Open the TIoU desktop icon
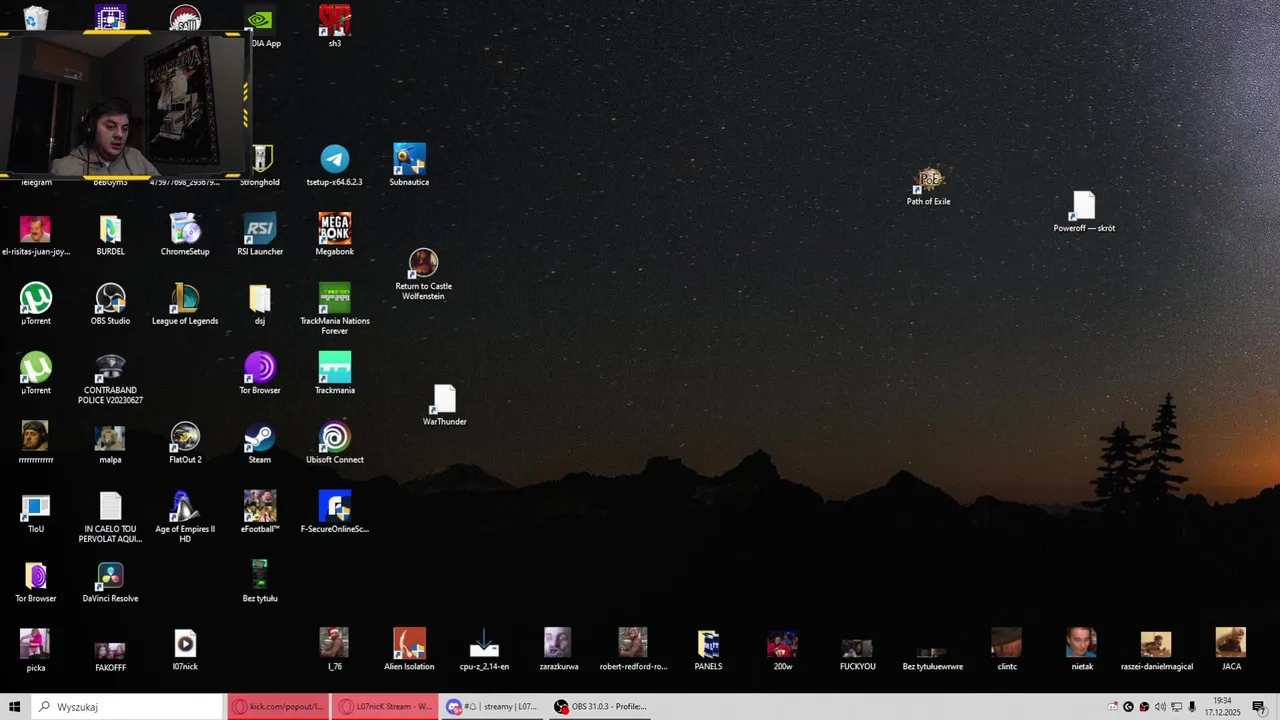 [36, 512]
